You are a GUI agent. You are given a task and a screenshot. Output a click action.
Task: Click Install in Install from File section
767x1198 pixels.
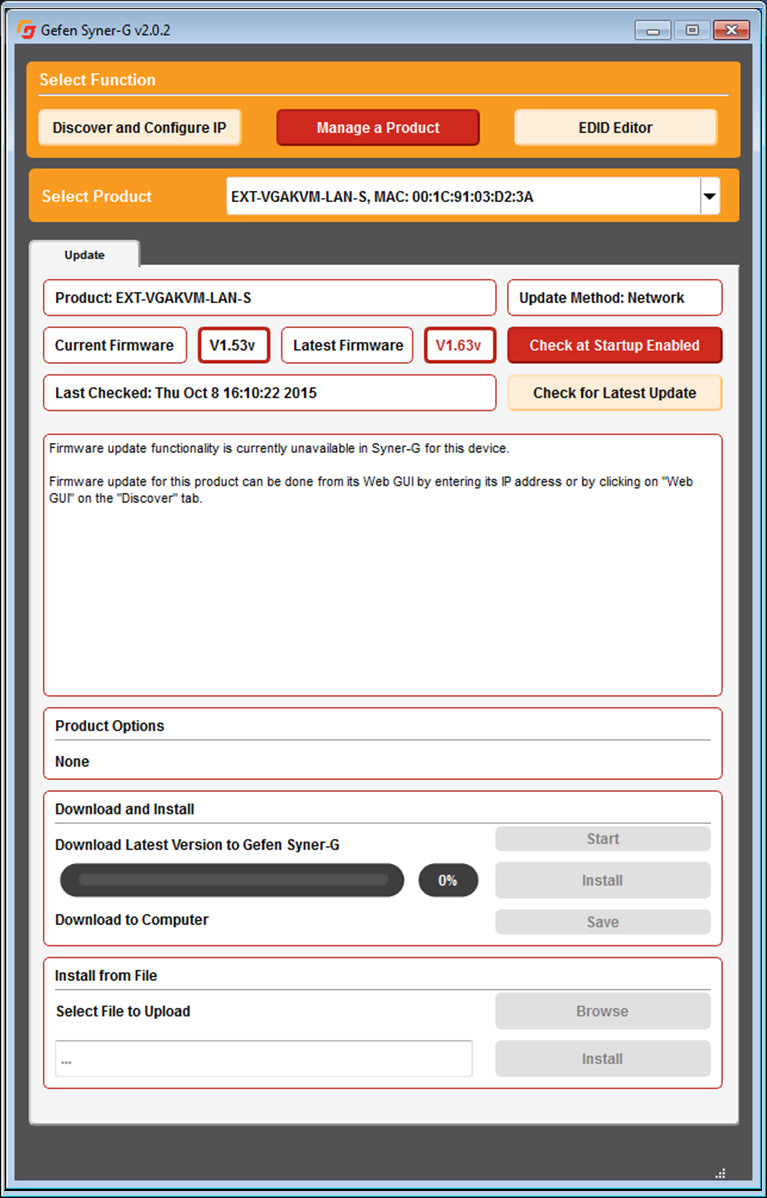click(x=602, y=1059)
